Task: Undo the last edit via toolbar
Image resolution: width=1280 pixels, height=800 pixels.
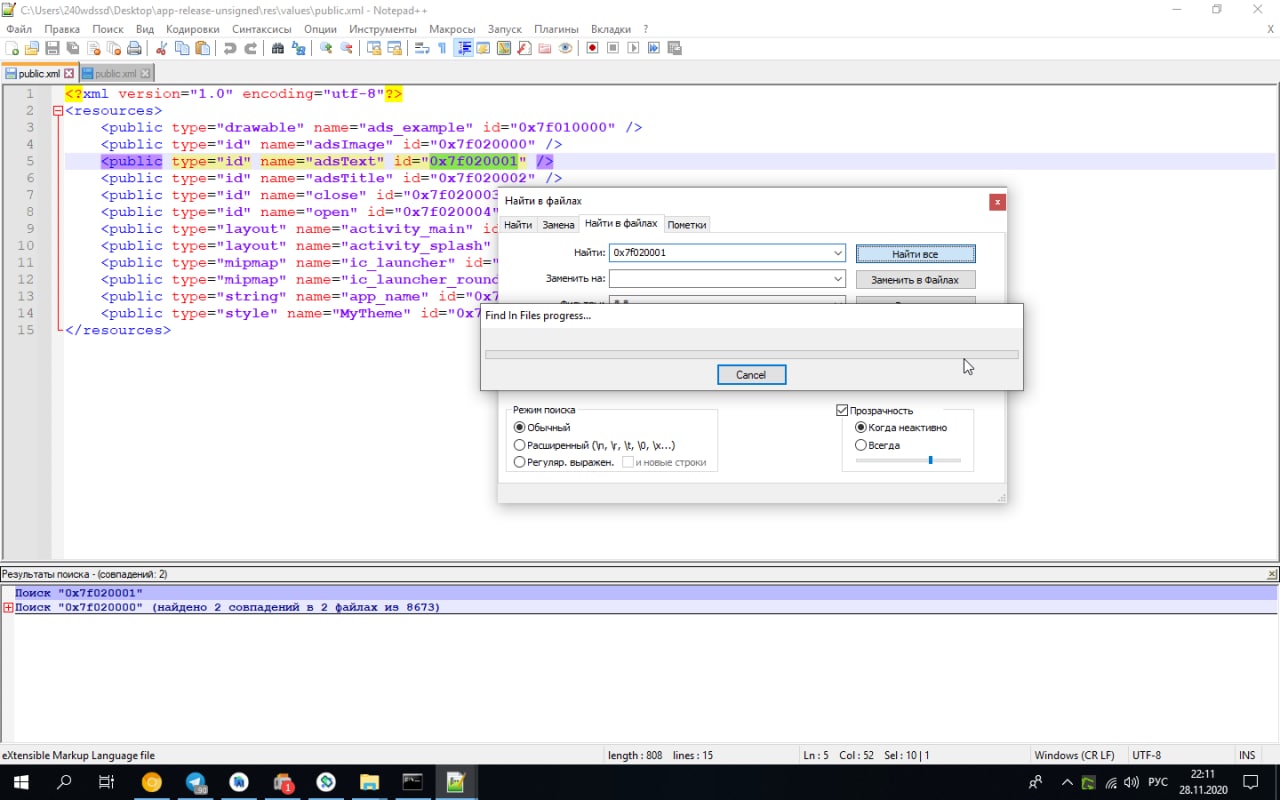Action: click(230, 48)
